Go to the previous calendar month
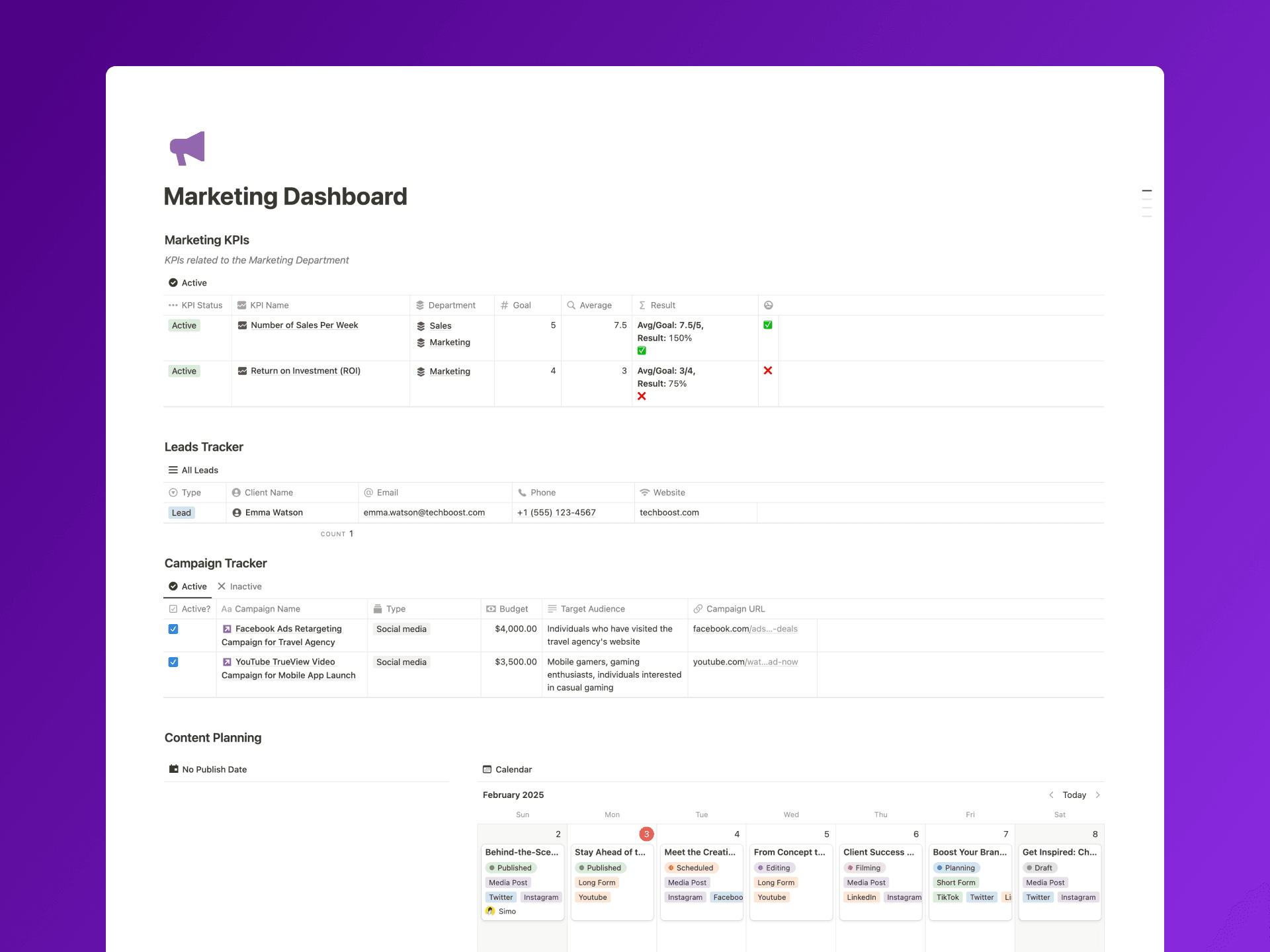 coord(1051,795)
